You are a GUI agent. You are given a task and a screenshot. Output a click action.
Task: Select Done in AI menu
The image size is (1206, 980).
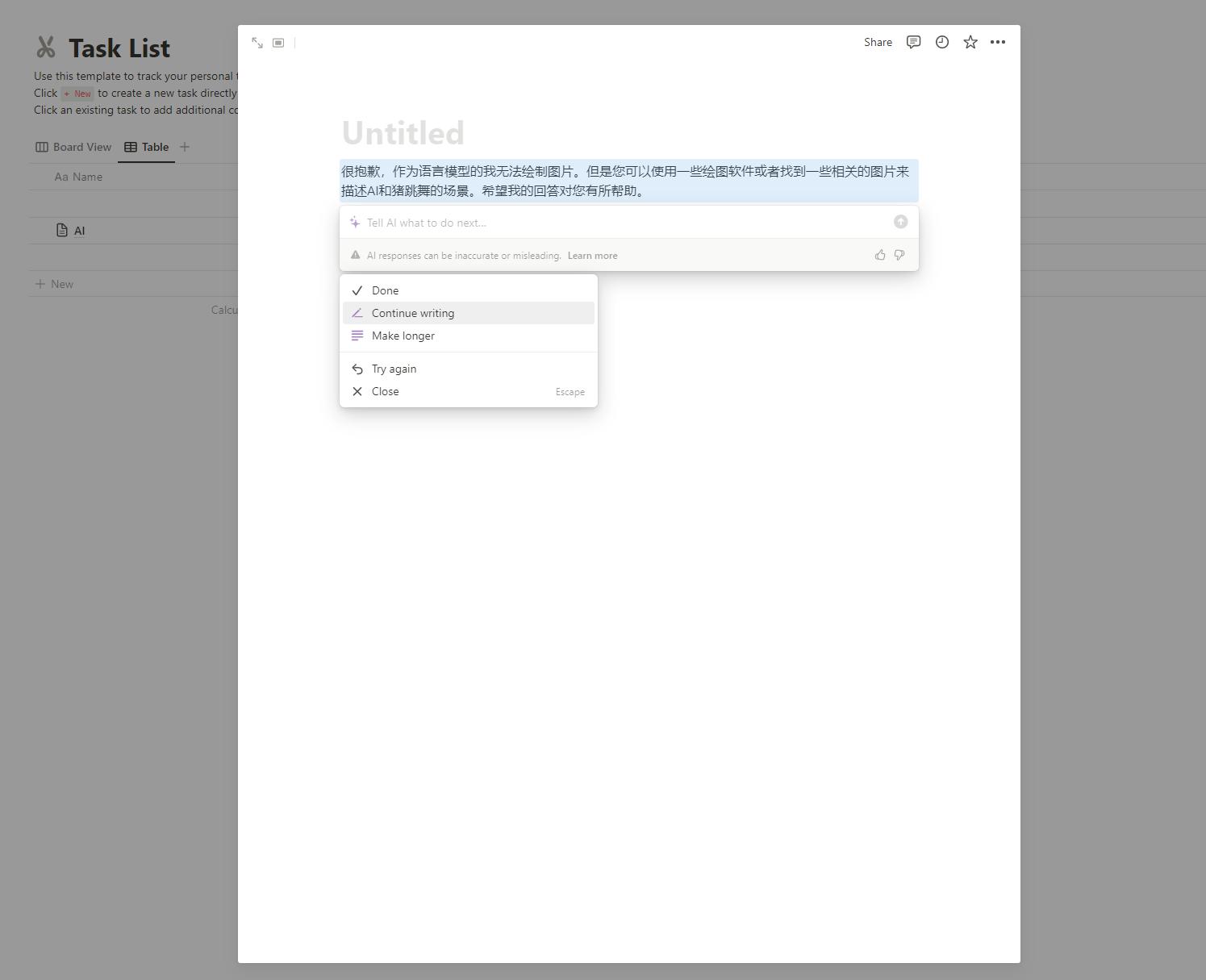tap(469, 290)
